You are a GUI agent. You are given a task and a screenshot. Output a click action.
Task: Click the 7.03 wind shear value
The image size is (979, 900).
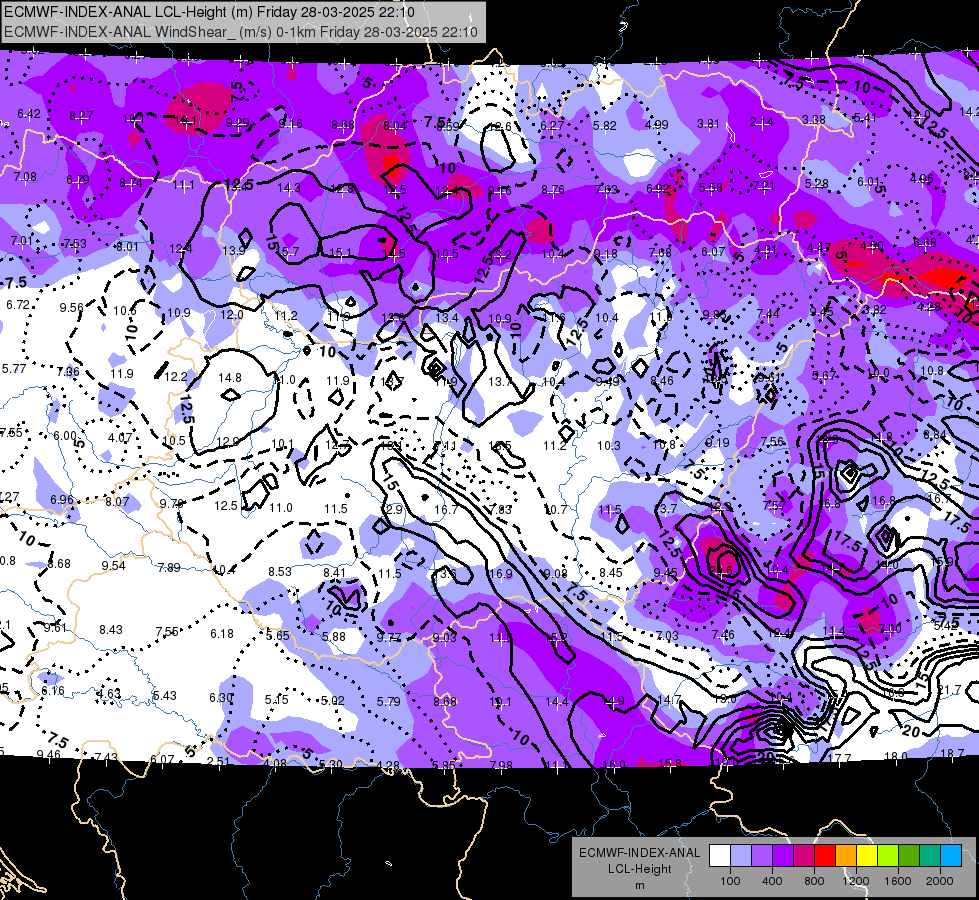(x=667, y=635)
